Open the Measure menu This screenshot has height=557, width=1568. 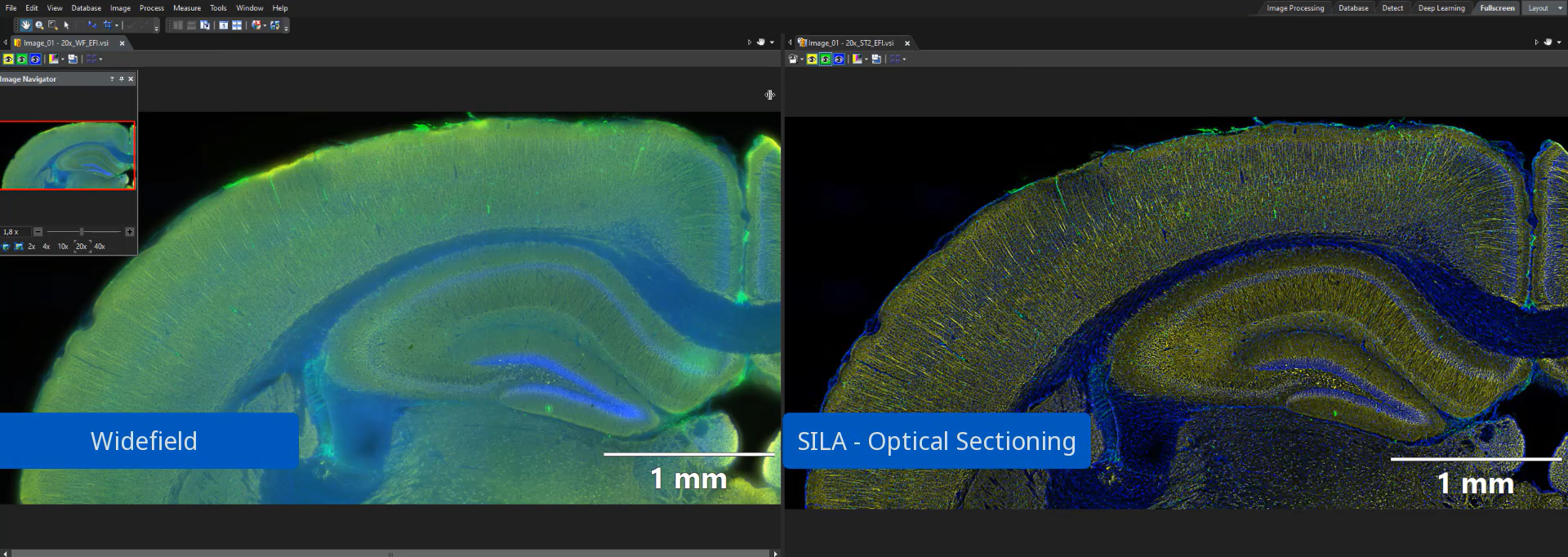(x=186, y=8)
